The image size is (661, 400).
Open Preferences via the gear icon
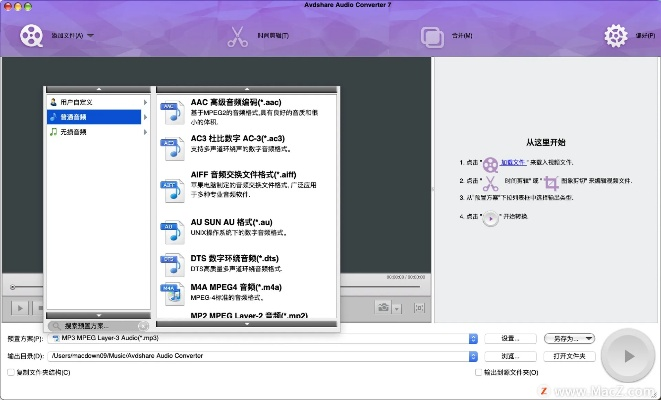[616, 36]
